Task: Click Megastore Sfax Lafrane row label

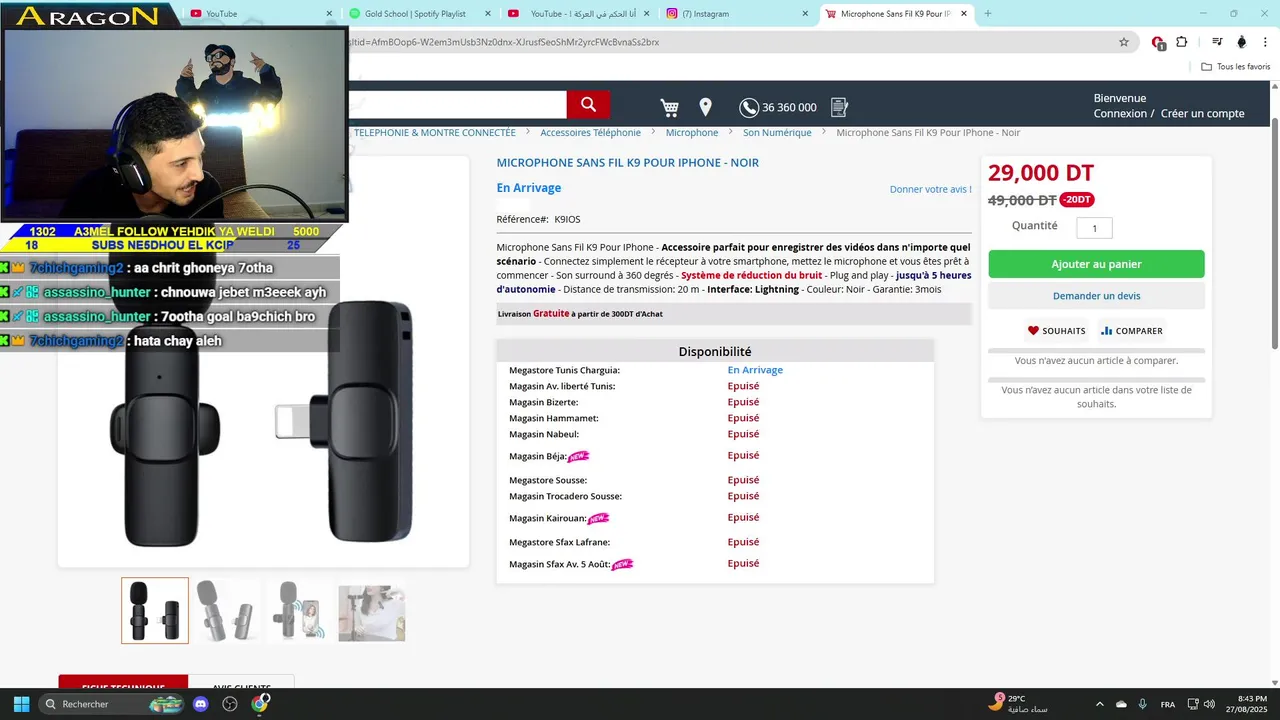Action: pos(559,542)
